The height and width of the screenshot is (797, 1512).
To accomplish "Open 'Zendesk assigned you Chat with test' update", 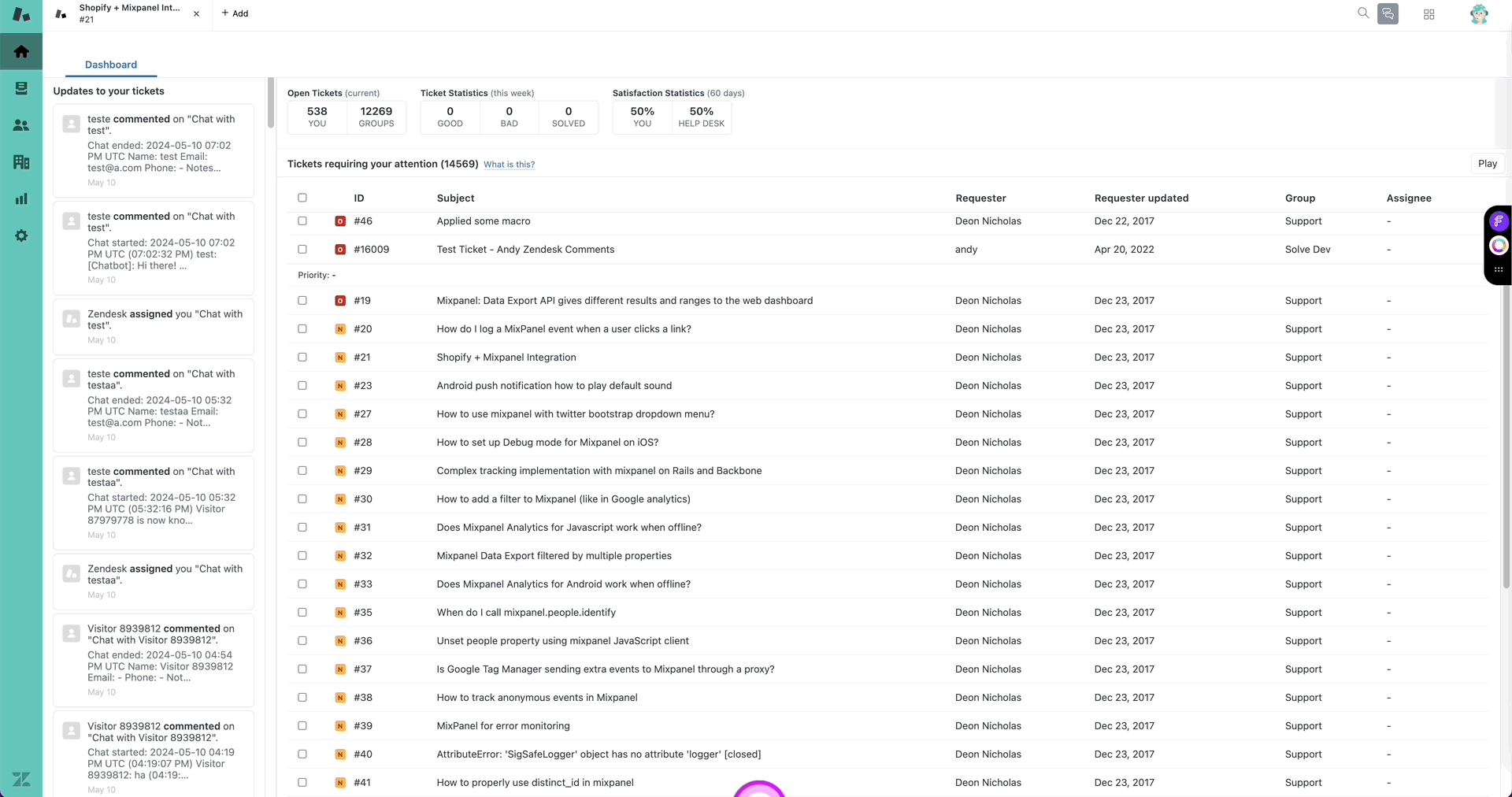I will 154,326.
